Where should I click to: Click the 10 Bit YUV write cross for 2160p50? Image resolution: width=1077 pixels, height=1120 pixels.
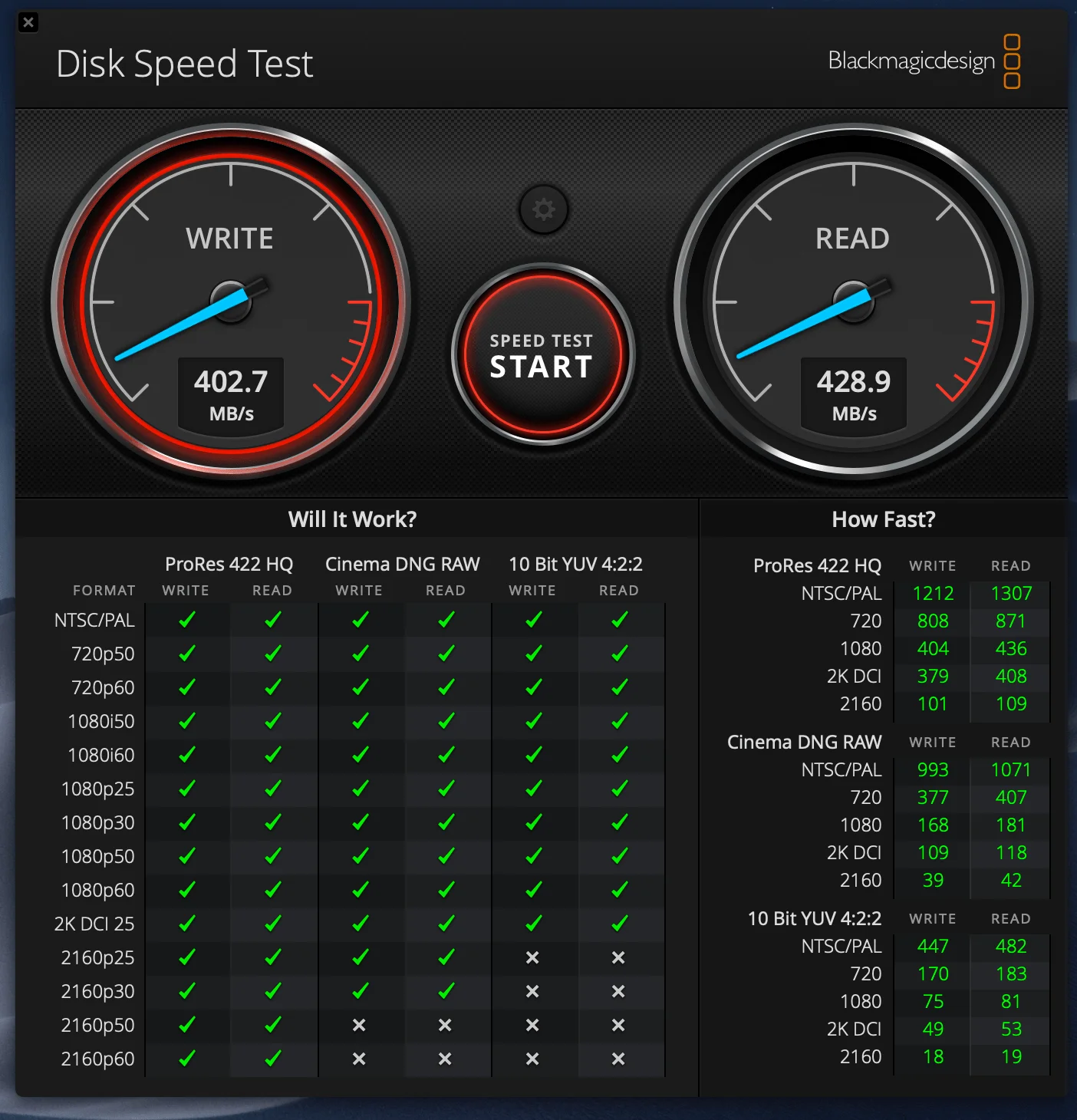click(532, 1025)
